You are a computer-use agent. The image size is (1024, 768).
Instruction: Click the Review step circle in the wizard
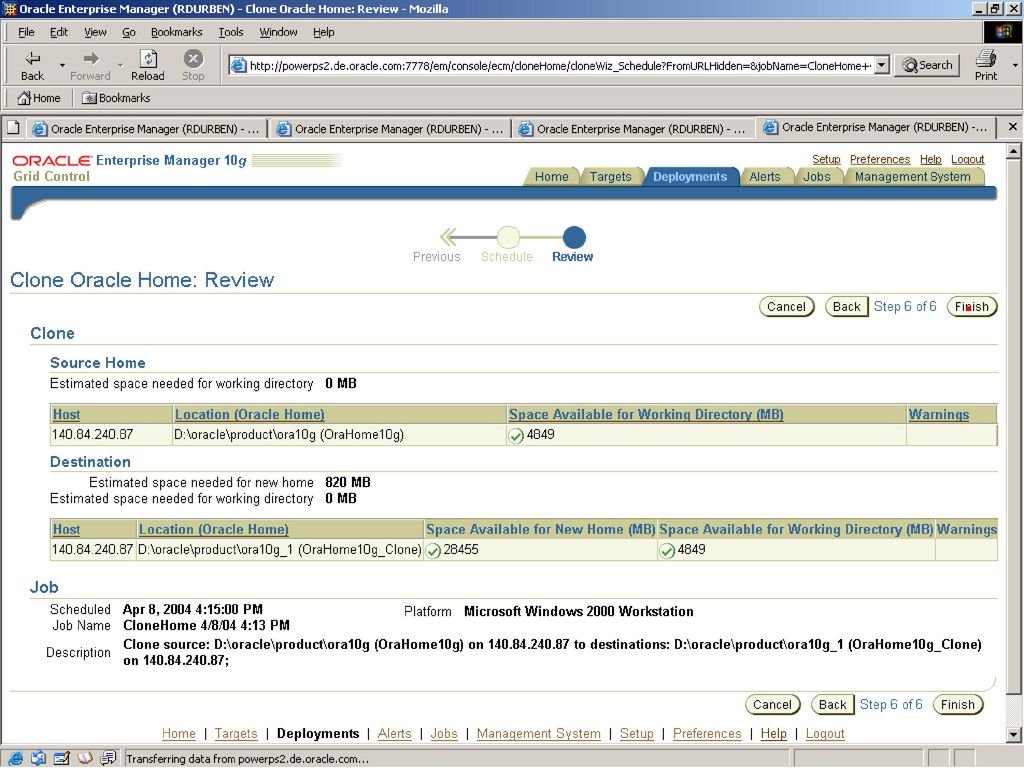574,236
